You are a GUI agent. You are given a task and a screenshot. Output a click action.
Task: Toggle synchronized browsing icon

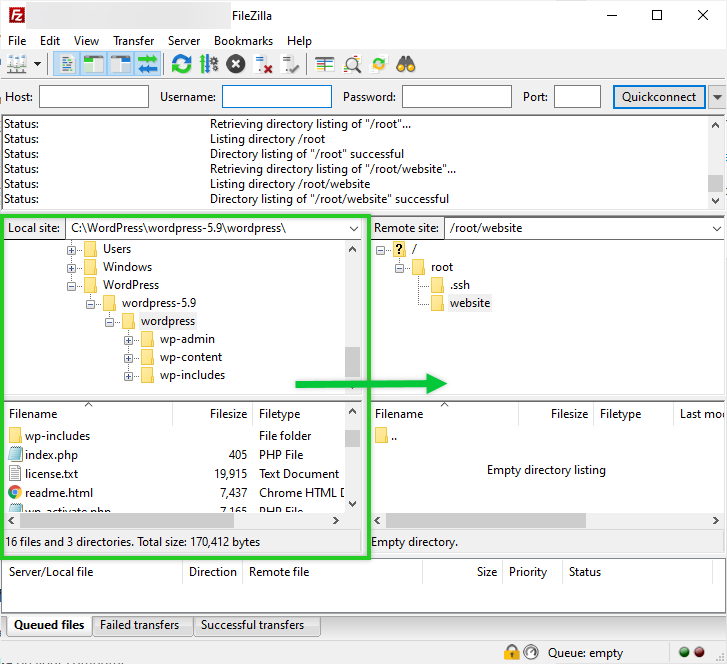[379, 65]
